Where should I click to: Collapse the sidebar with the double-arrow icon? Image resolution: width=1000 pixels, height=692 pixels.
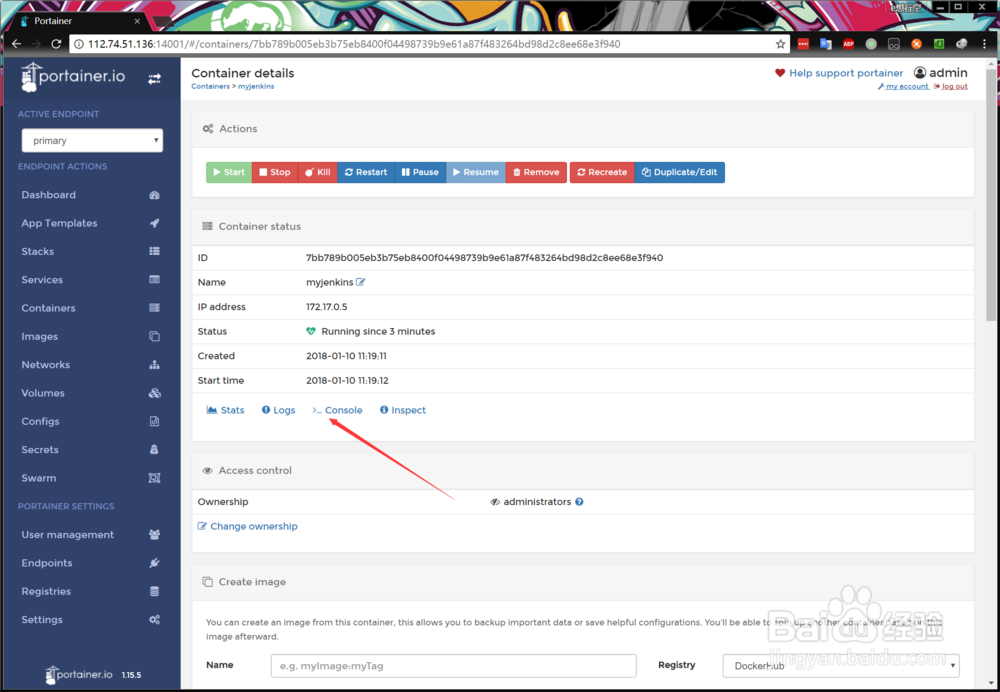point(156,78)
